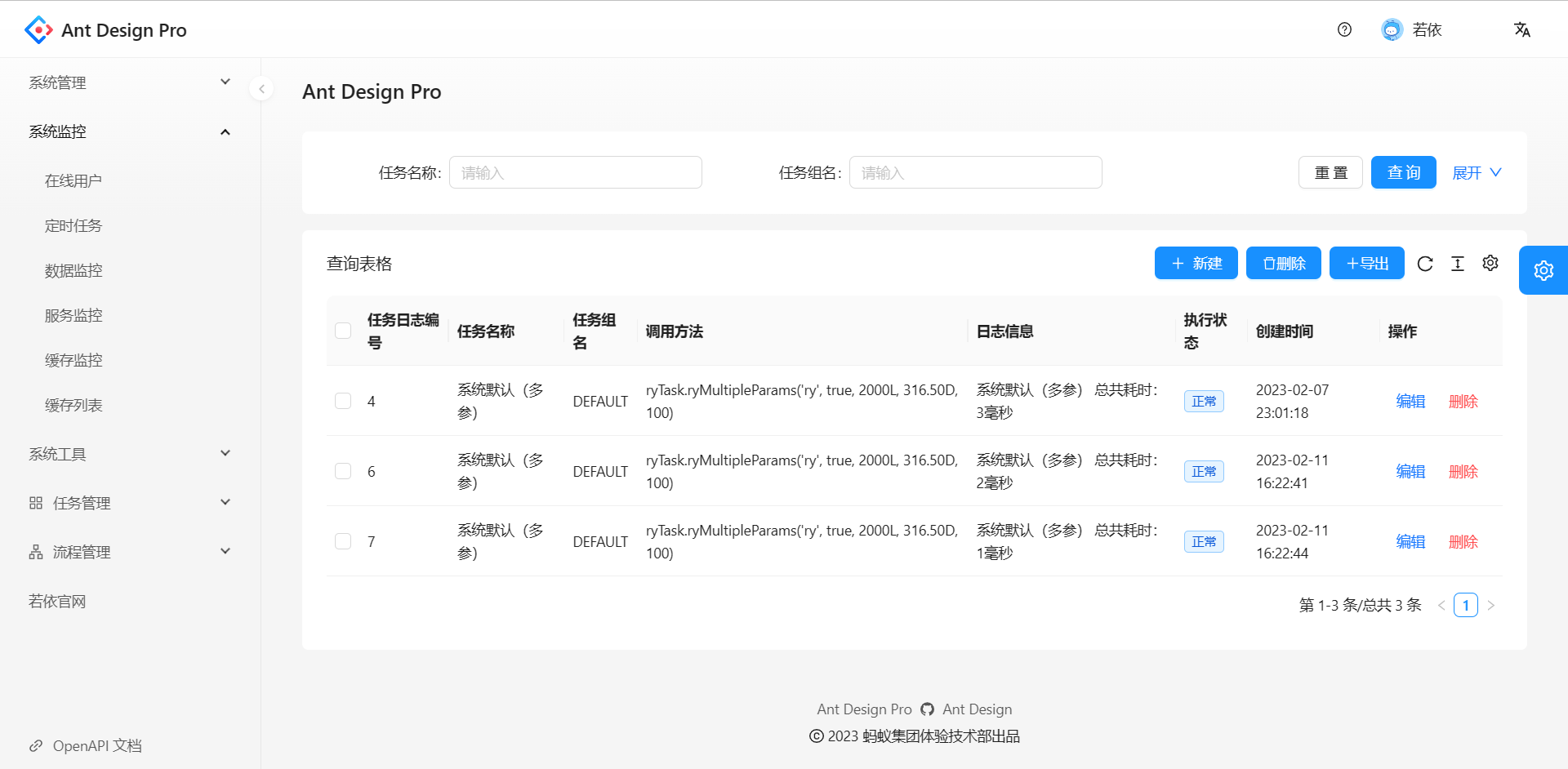Refresh the table with the reload icon
The image size is (1568, 769).
click(1425, 263)
